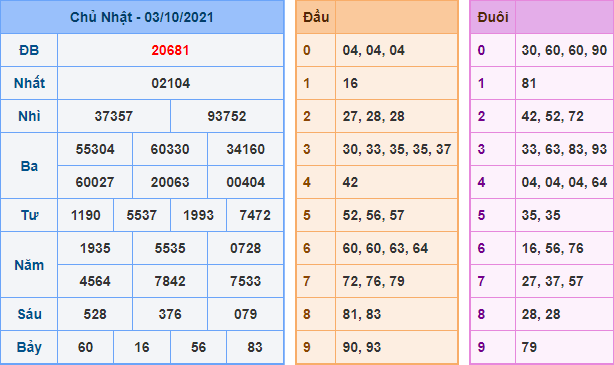This screenshot has height=365, width=614.
Task: Click third prize number 60027
Action: 95,182
